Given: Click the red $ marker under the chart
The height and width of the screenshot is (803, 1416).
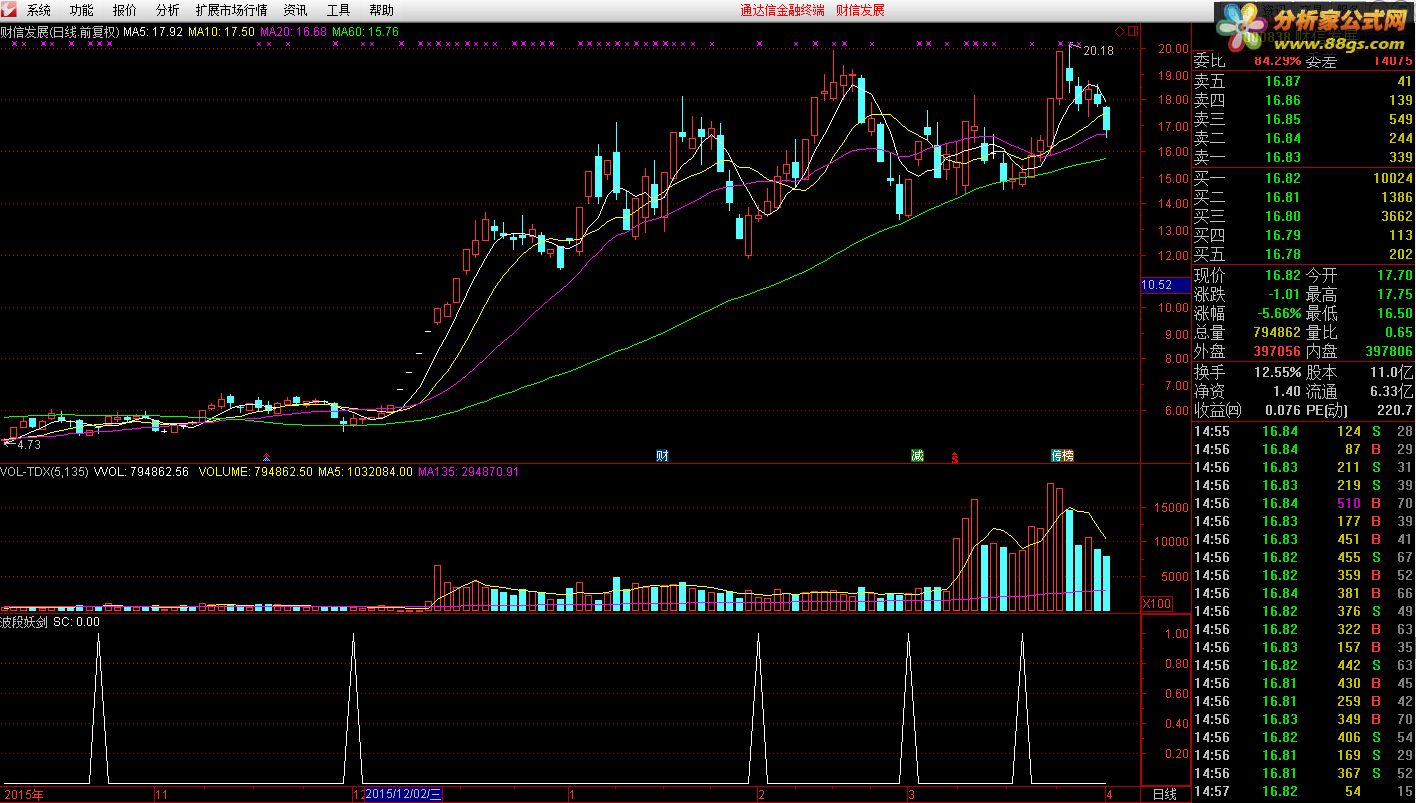Looking at the screenshot, I should [x=955, y=457].
